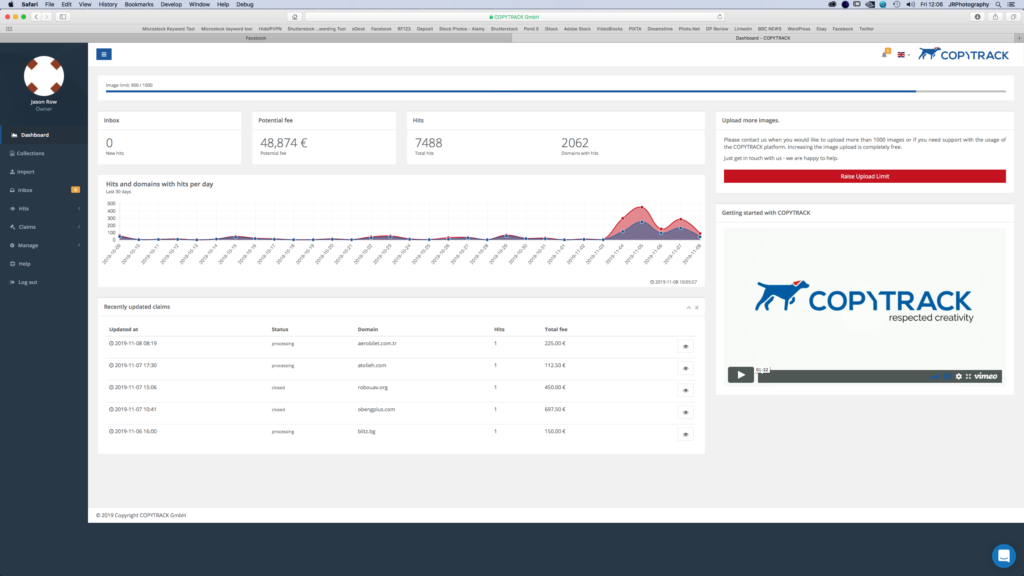Close the Recently updated claims panel
The image size is (1024, 576).
tap(697, 308)
